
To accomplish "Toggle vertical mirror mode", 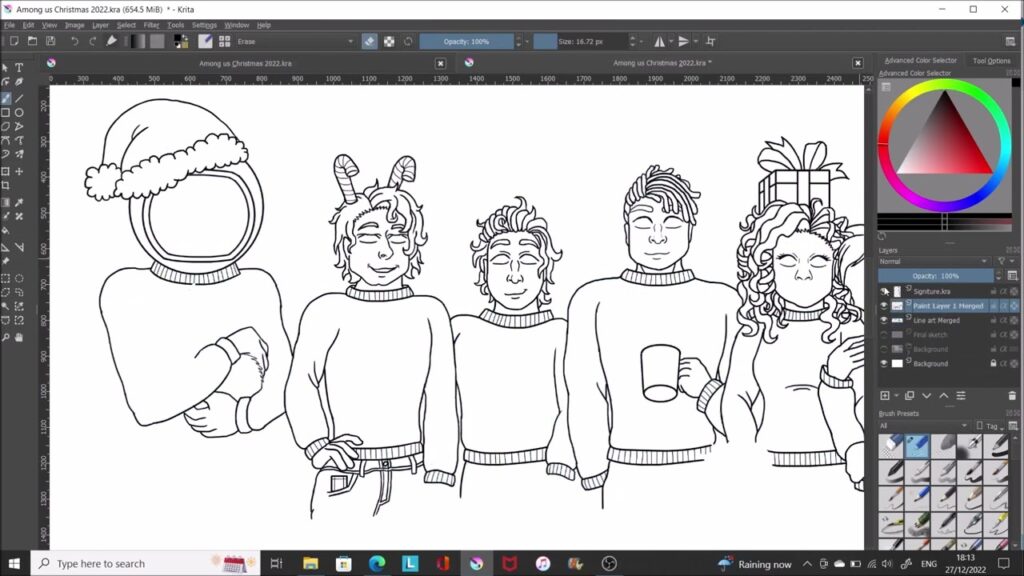I will 683,41.
